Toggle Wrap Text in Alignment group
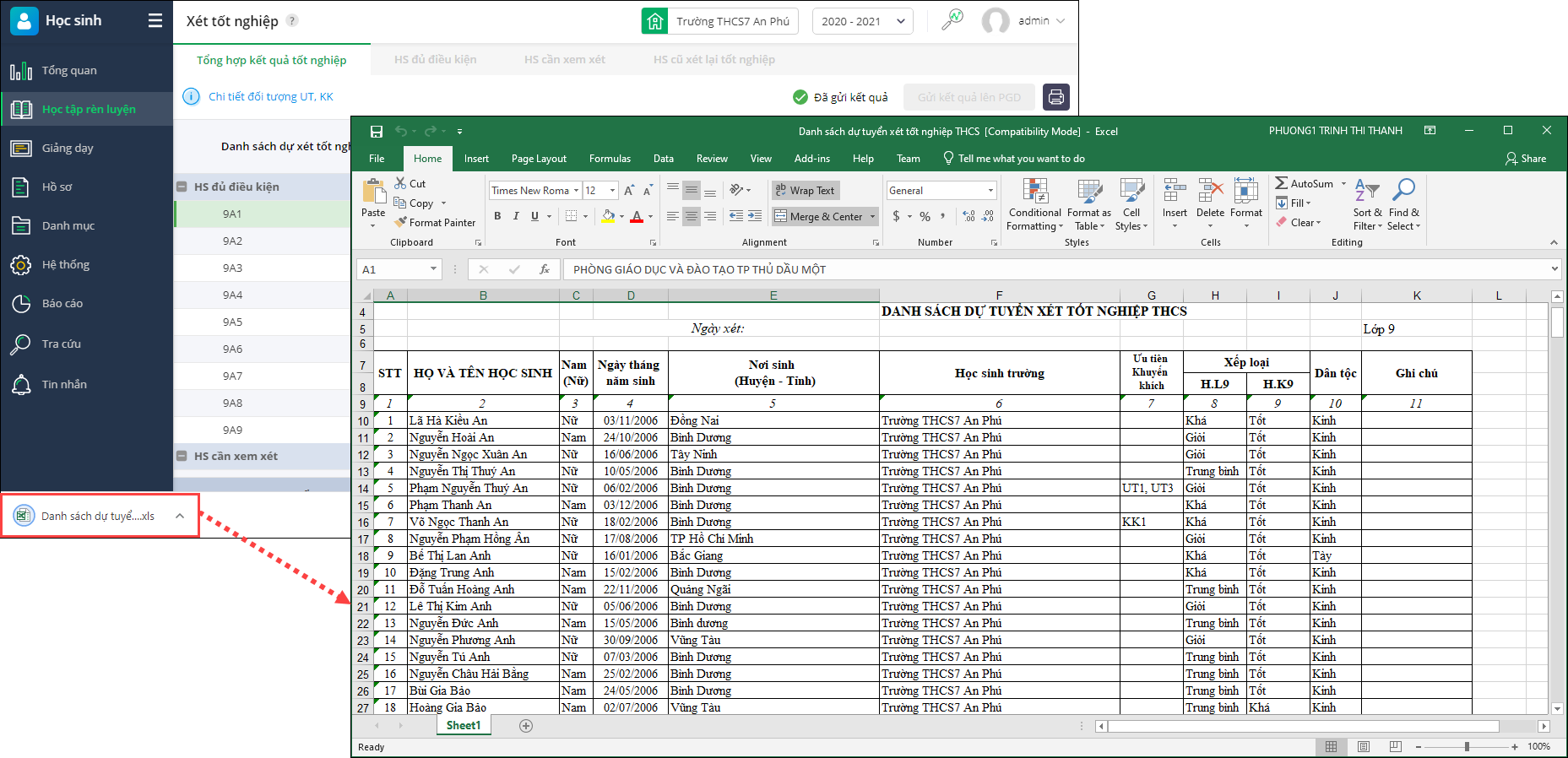Viewport: 1568px width, 758px height. coord(806,191)
